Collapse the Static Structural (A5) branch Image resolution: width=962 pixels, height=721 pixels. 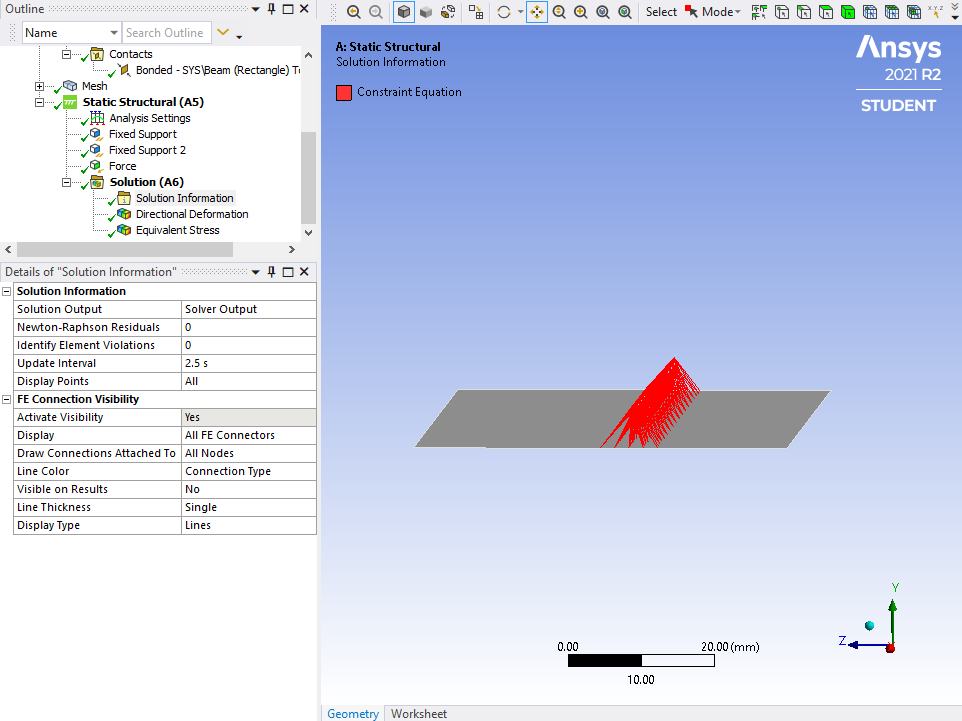39,102
